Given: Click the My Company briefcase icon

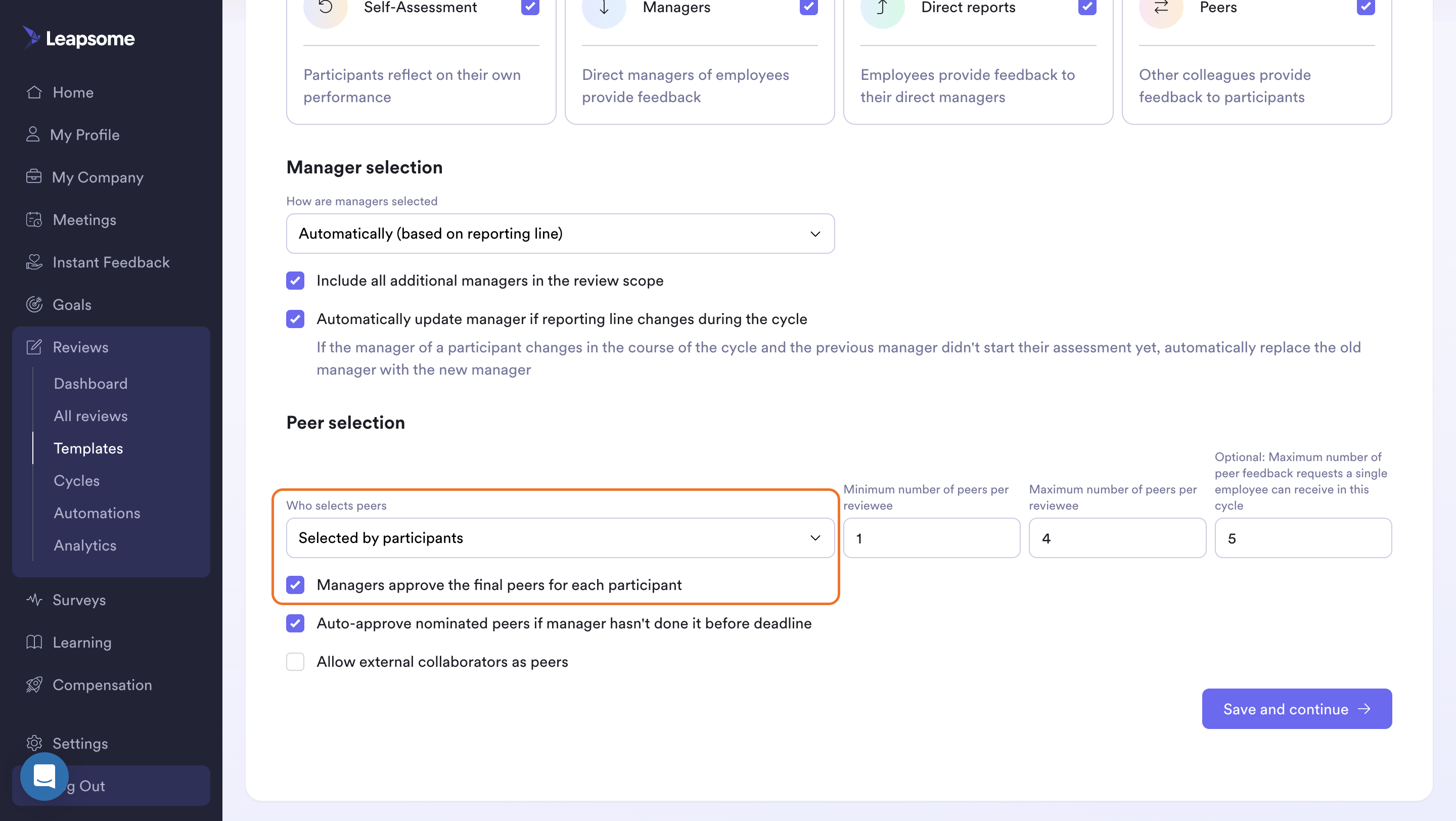Looking at the screenshot, I should coord(34,177).
